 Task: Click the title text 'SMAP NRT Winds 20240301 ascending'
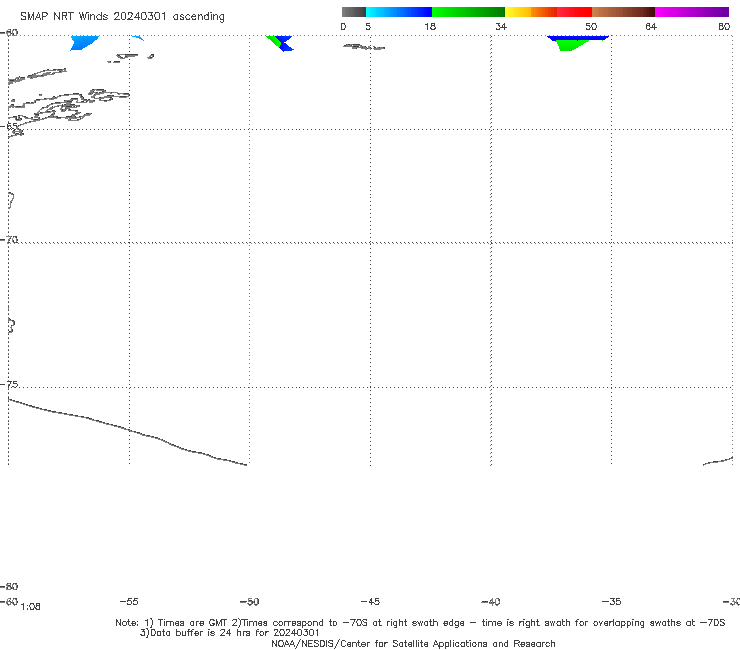122,17
